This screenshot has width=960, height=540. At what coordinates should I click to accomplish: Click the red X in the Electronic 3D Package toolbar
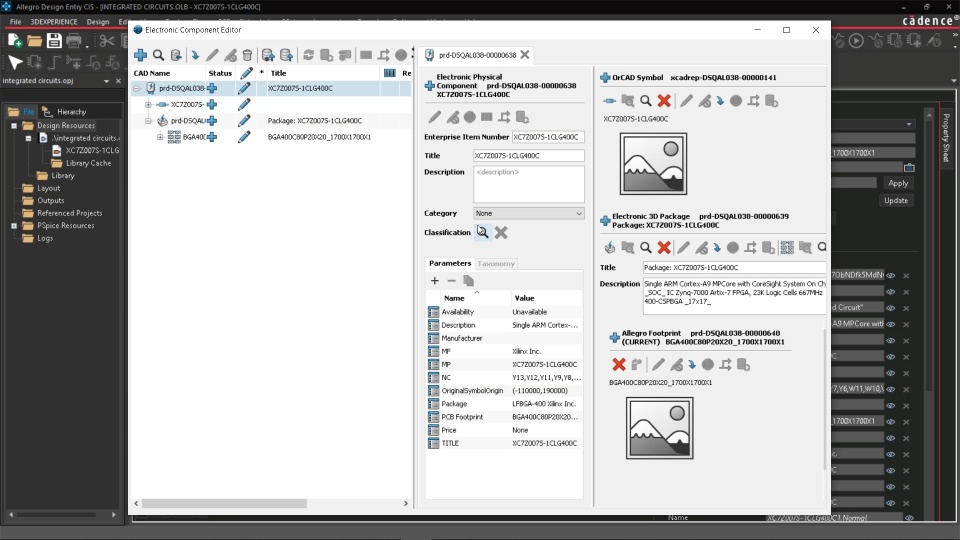click(x=664, y=247)
